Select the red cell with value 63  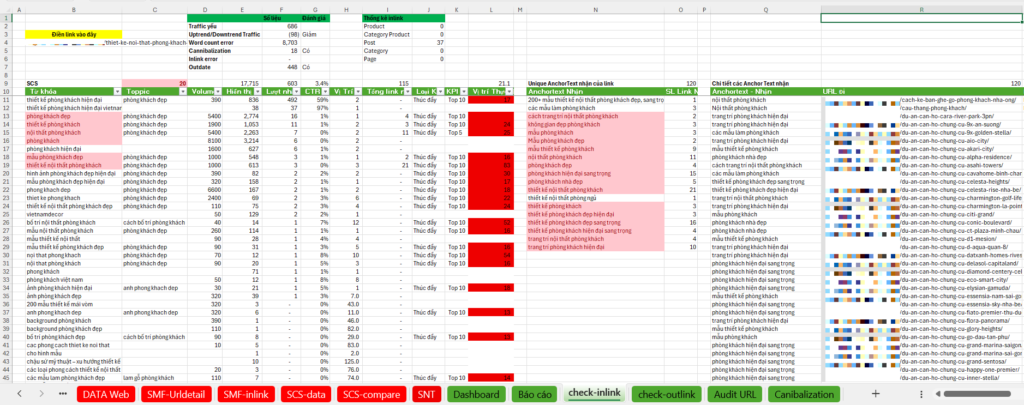click(491, 165)
